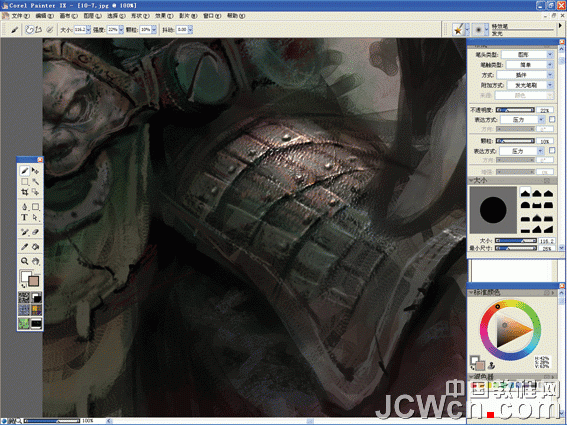The image size is (567, 425).
Task: Open the brush selector flyout arrow
Action: [x=560, y=26]
